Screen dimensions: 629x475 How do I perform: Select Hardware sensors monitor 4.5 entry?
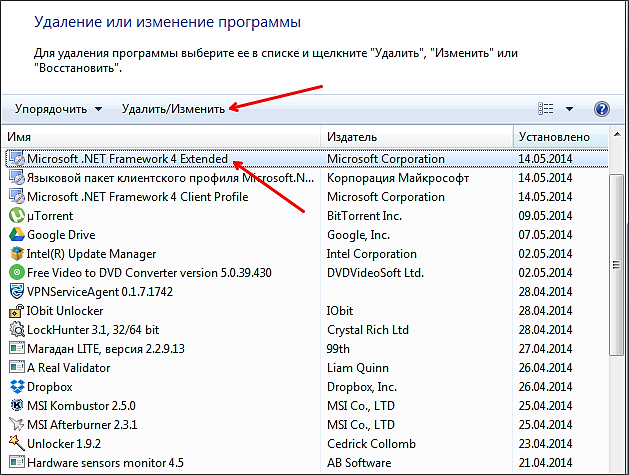coord(105,462)
